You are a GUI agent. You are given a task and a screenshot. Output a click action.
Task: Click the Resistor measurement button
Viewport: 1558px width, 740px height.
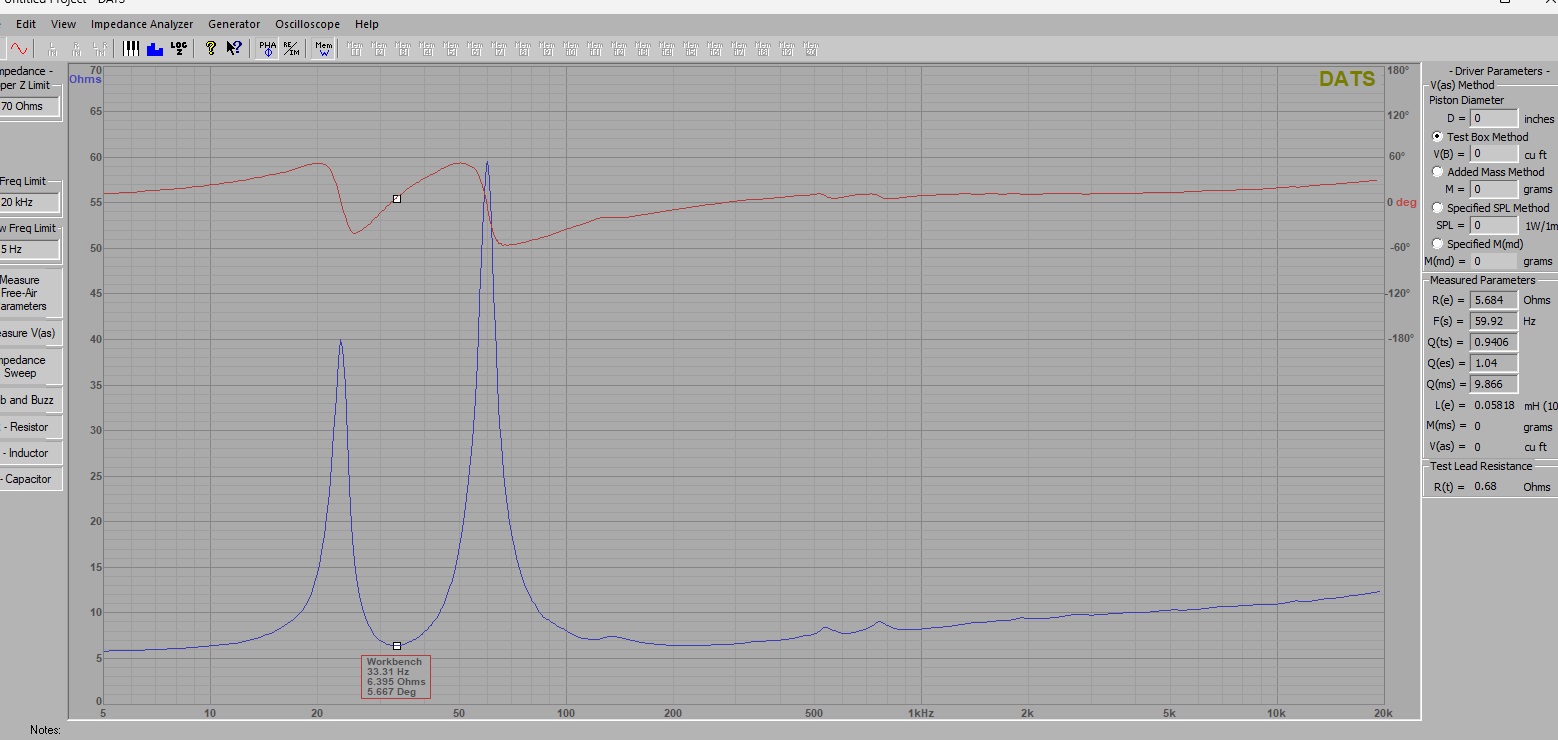[x=29, y=427]
